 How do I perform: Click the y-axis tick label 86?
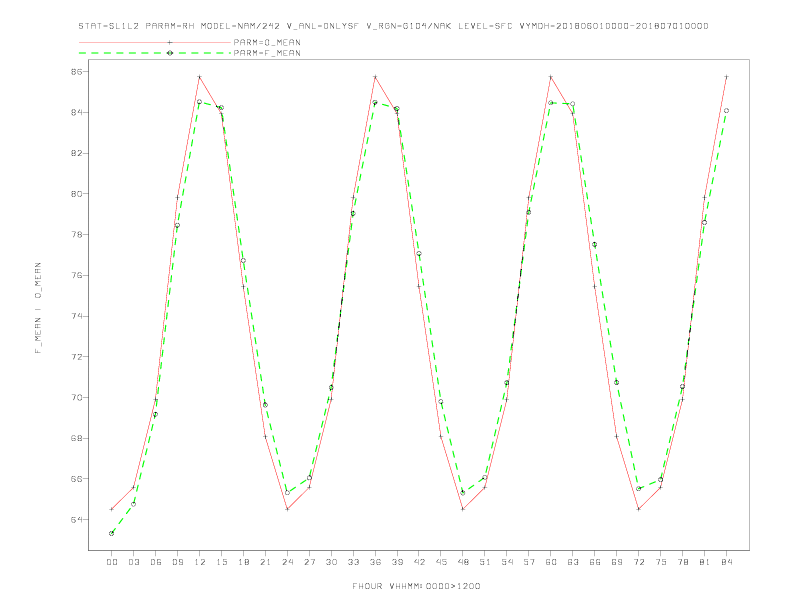click(x=76, y=72)
